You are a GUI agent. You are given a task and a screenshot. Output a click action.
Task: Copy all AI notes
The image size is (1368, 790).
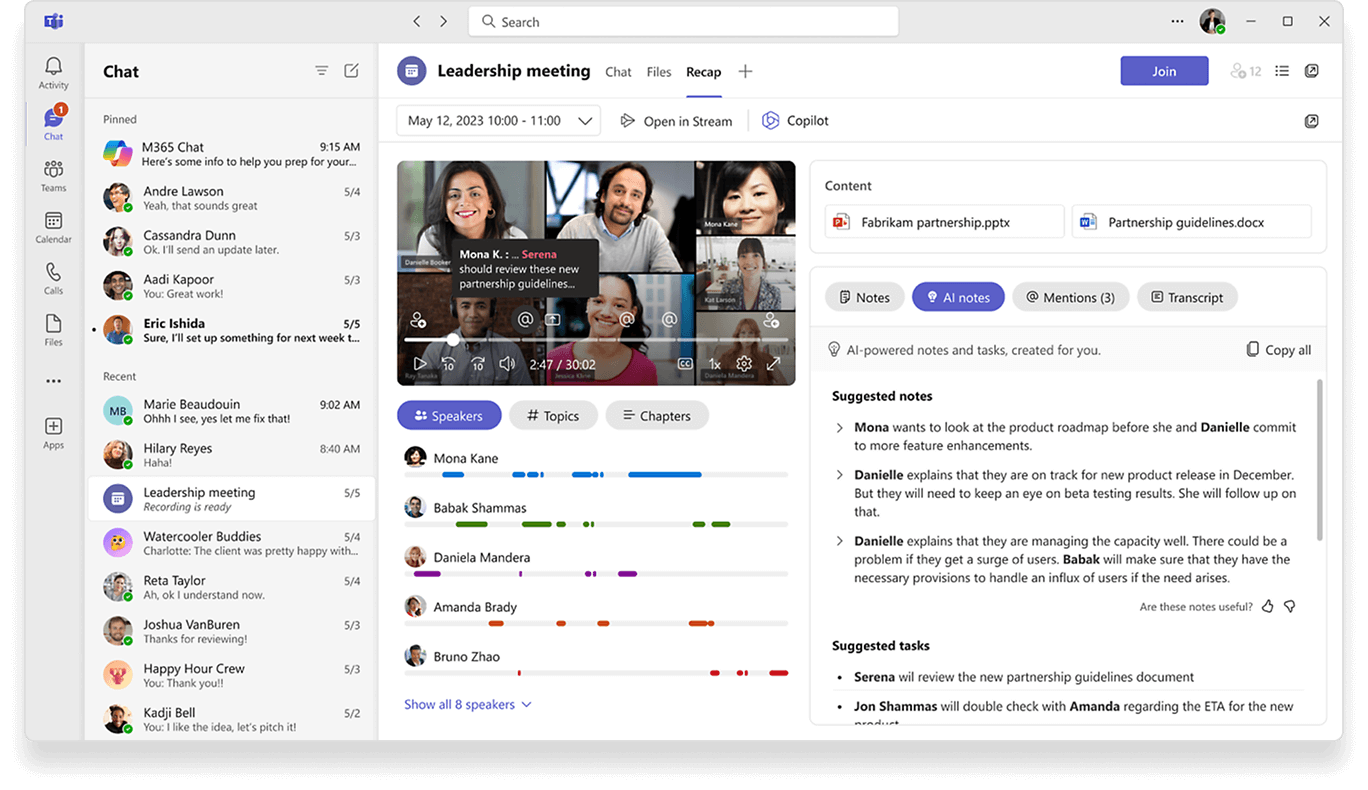tap(1278, 350)
